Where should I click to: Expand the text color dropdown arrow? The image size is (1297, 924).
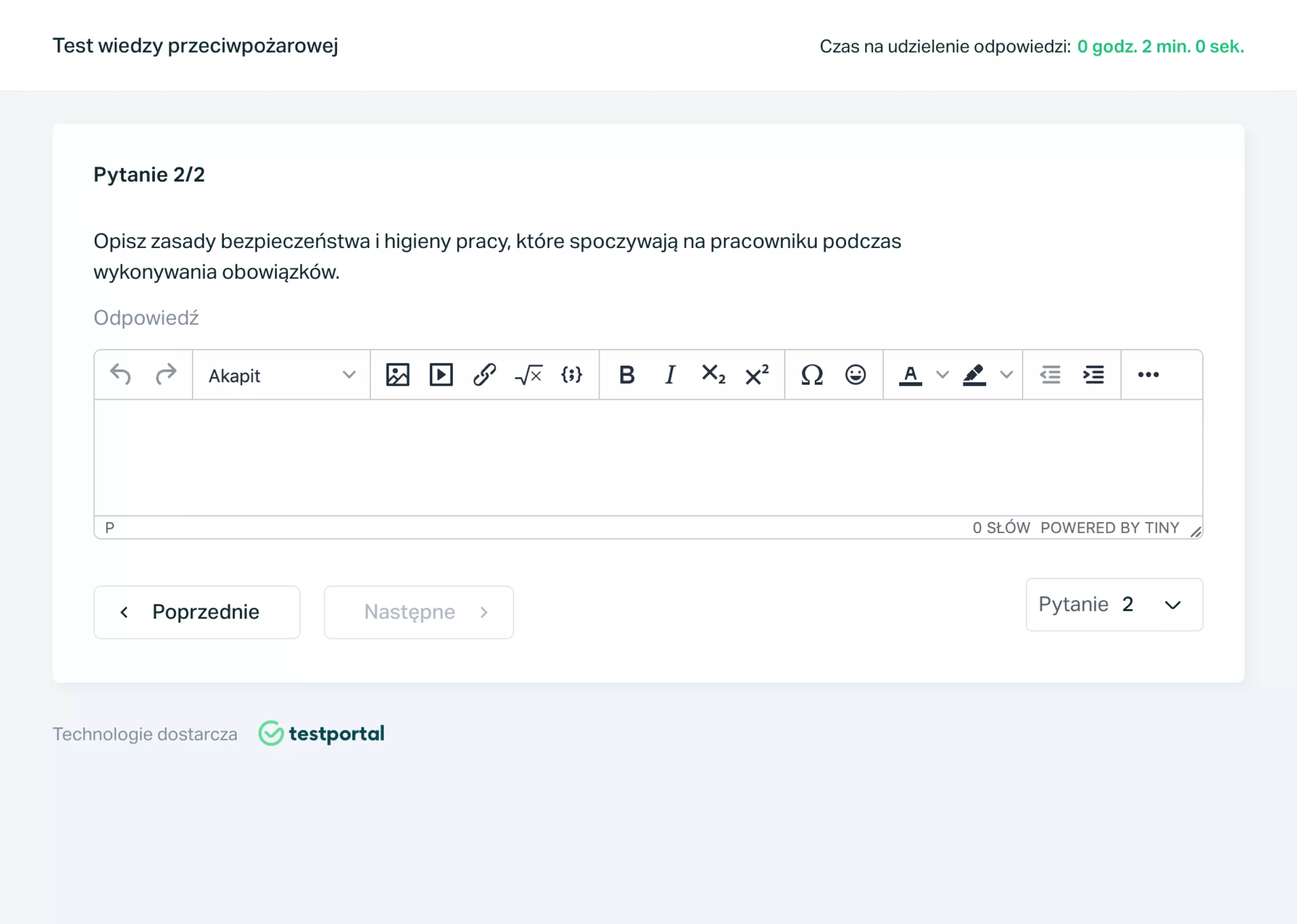942,375
